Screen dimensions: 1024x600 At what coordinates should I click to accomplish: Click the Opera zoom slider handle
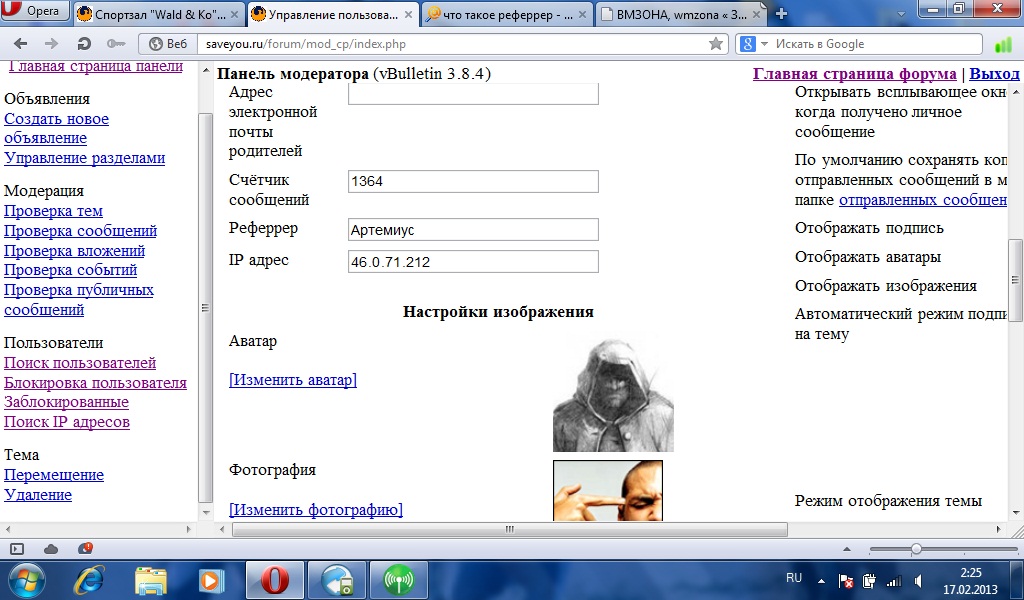click(x=916, y=549)
